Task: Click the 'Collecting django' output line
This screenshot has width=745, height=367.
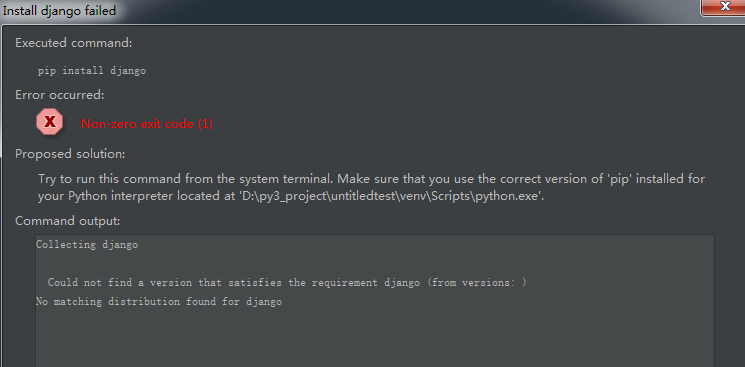Action: (87, 245)
